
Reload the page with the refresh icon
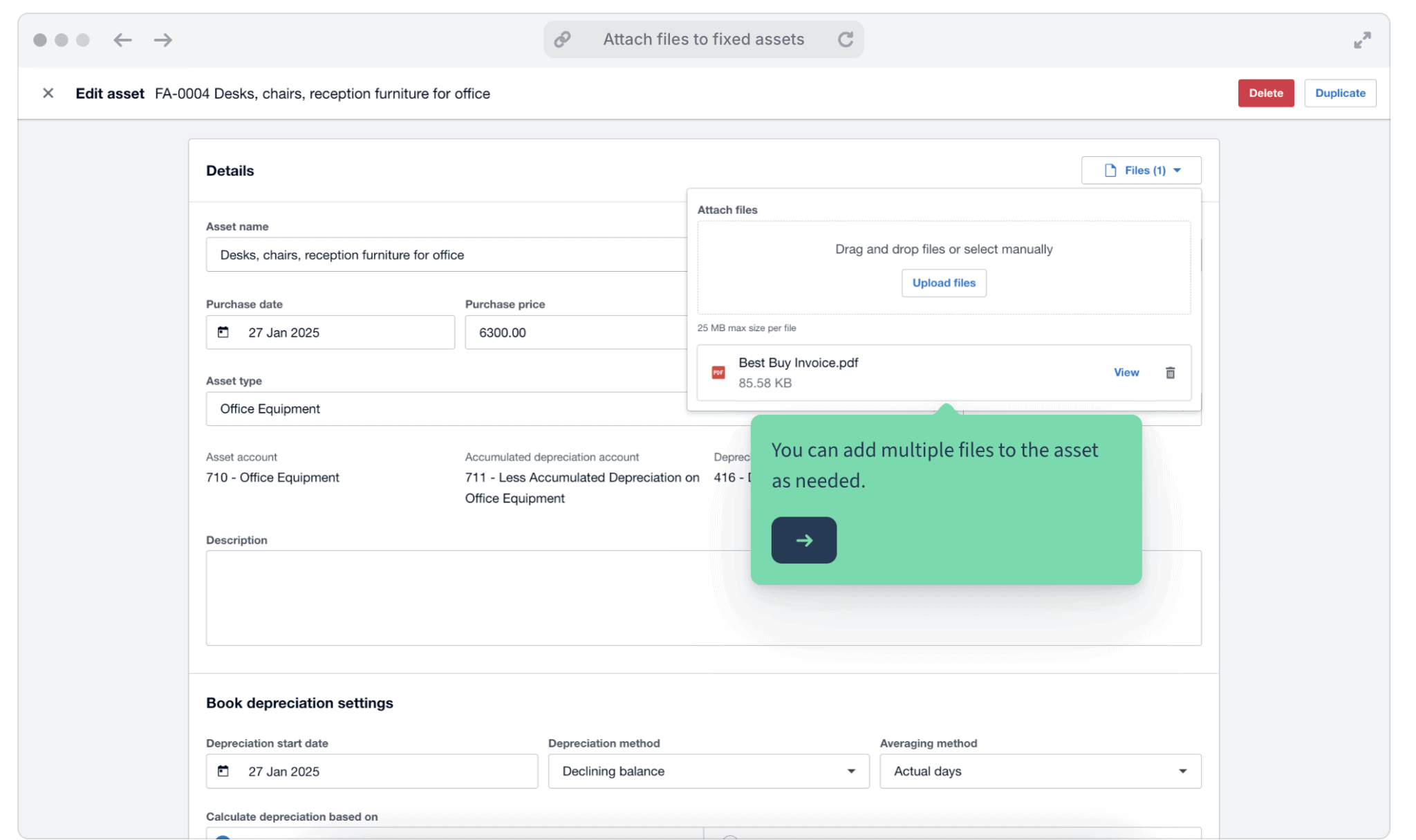[x=846, y=39]
